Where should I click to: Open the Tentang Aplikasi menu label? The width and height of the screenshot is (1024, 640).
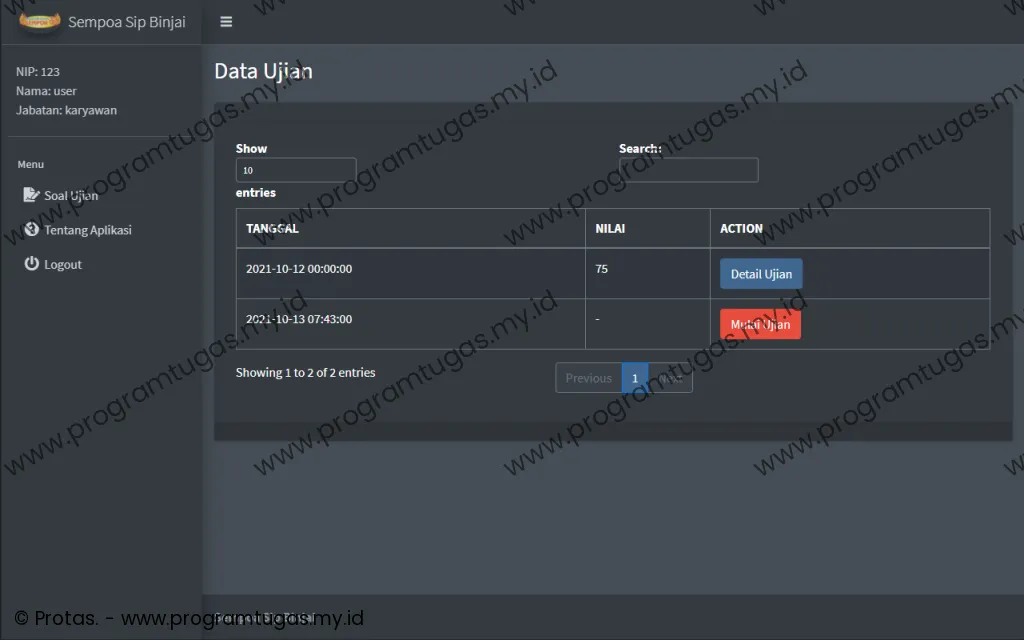[88, 230]
